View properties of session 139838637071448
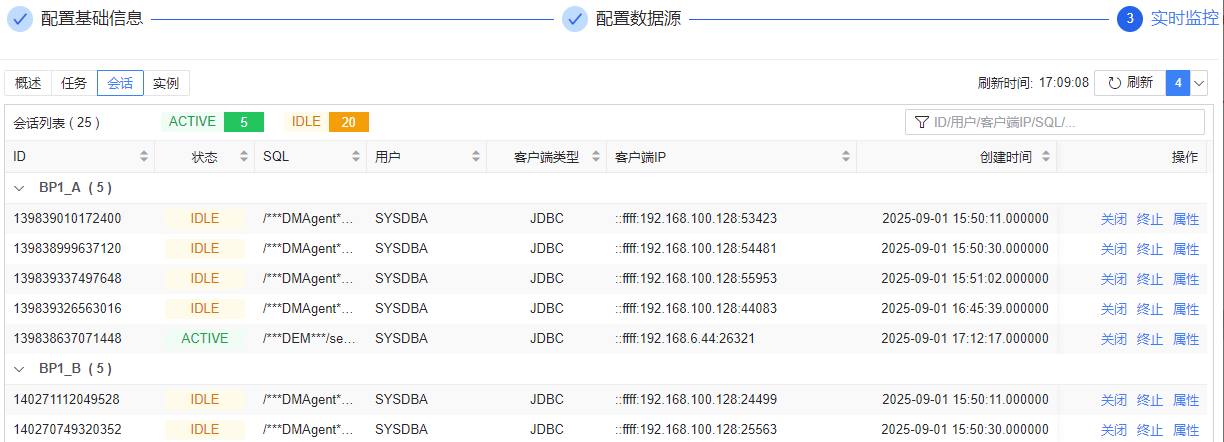 [1186, 339]
